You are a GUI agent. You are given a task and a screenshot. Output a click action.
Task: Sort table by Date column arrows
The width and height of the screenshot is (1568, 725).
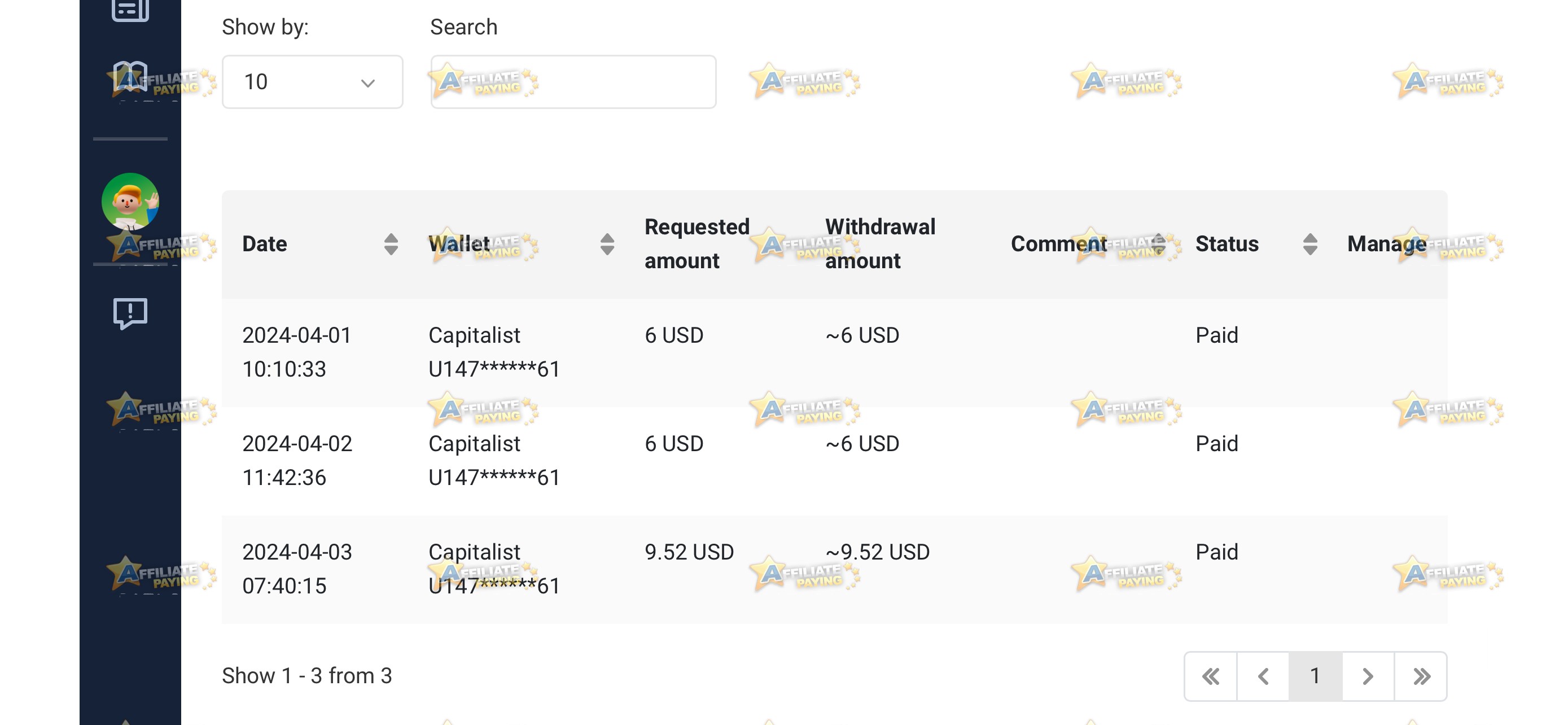pos(391,244)
